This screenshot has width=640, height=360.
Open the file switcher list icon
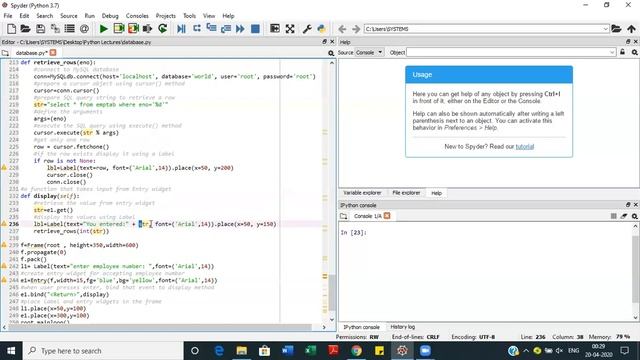[x=70, y=29]
